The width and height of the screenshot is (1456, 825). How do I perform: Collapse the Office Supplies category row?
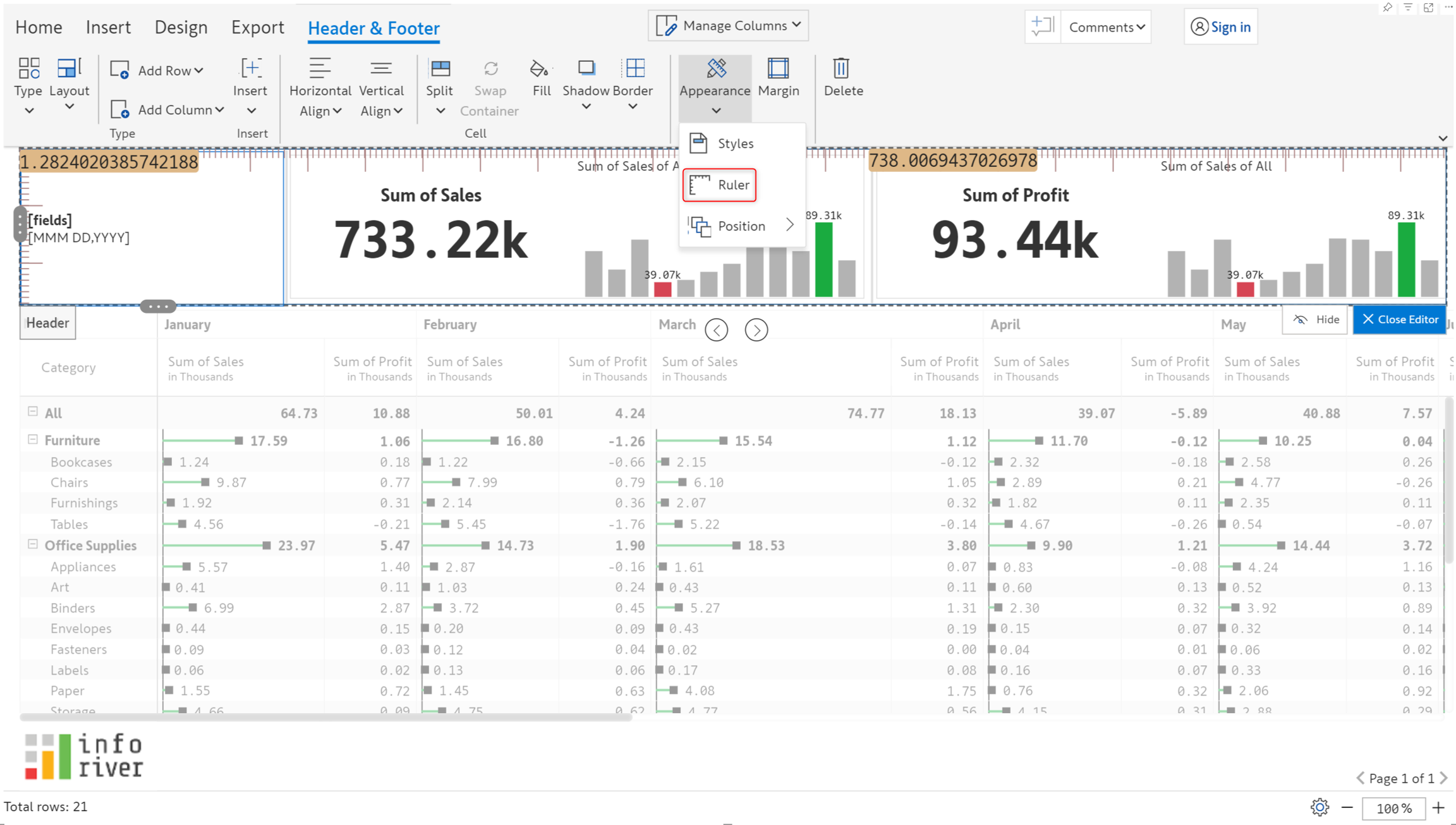click(x=33, y=544)
